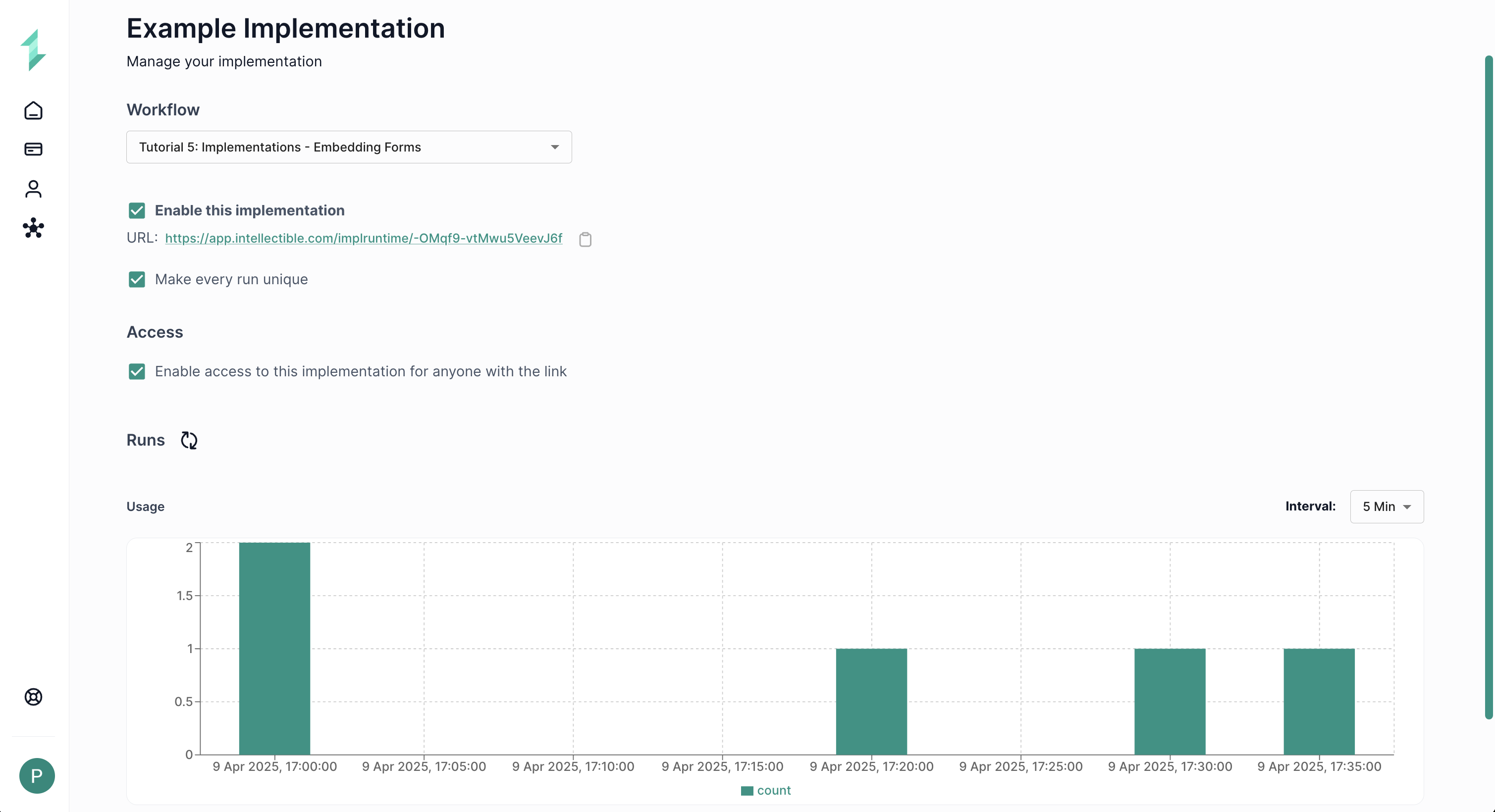Click the 9 Apr 2025, 17:25:00 axis label

1020,766
